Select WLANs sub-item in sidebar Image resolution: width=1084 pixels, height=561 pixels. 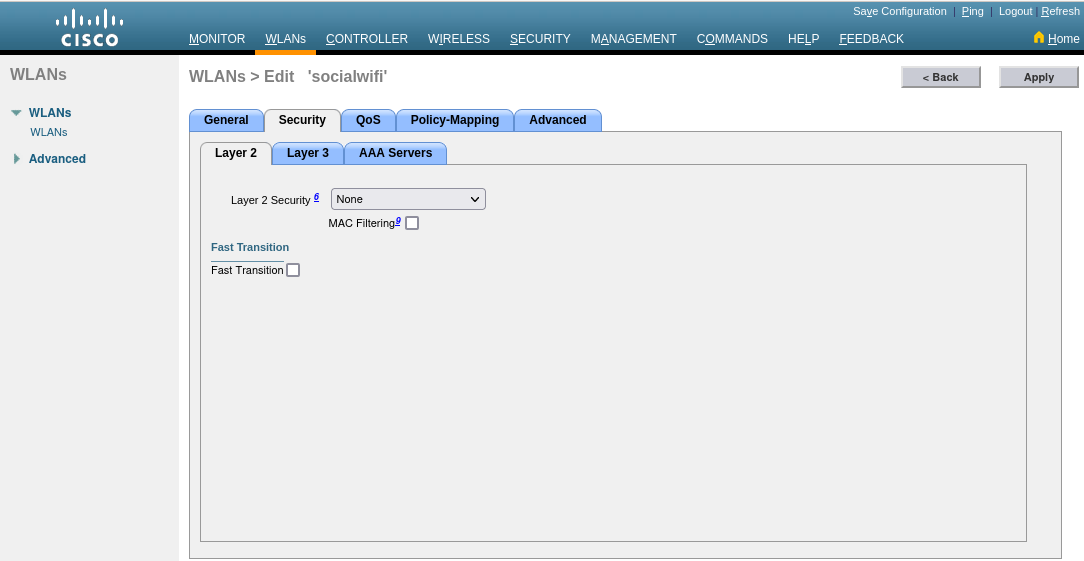[x=49, y=132]
